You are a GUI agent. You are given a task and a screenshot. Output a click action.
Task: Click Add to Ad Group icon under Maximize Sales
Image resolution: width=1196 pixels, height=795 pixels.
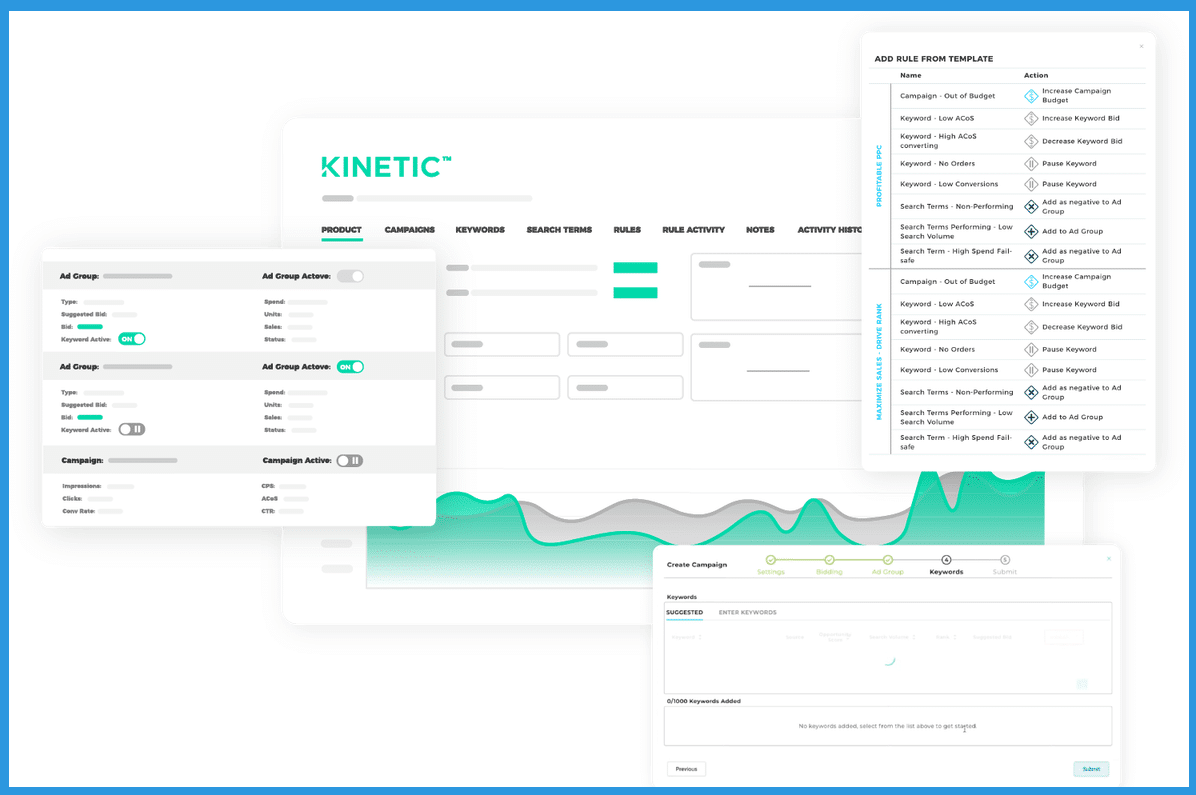(x=1030, y=417)
